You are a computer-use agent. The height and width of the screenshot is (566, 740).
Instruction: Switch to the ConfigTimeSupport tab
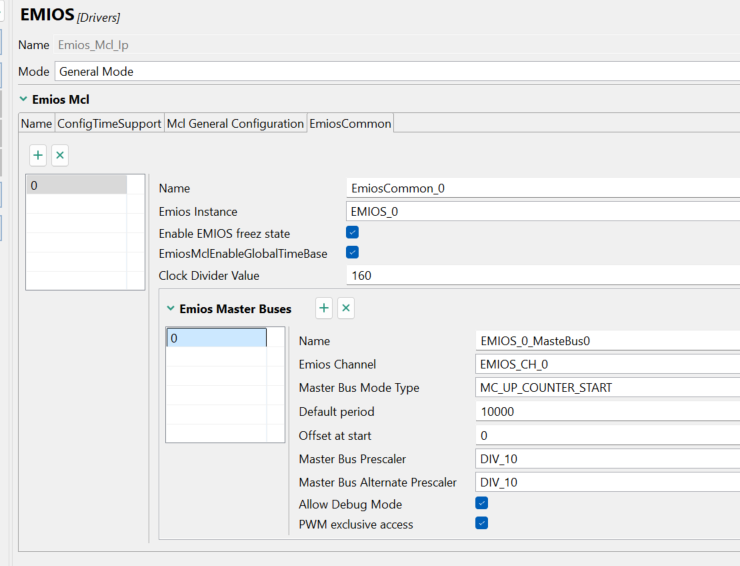click(x=109, y=123)
